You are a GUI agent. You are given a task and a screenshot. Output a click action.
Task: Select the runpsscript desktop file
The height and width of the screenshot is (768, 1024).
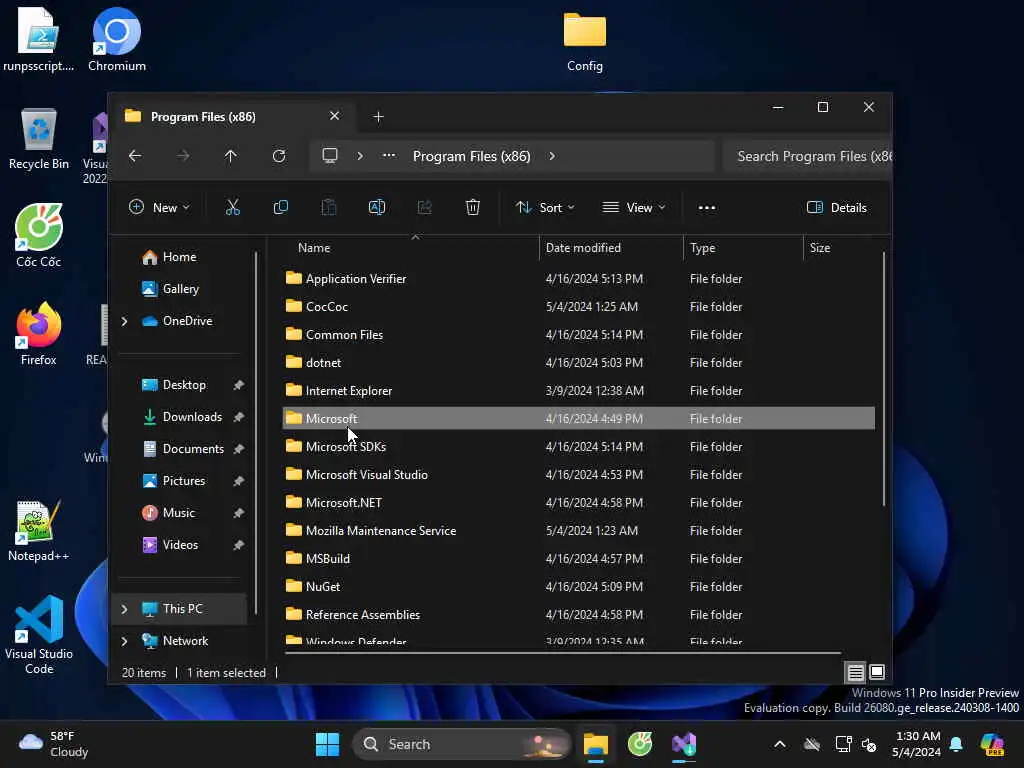pyautogui.click(x=39, y=39)
